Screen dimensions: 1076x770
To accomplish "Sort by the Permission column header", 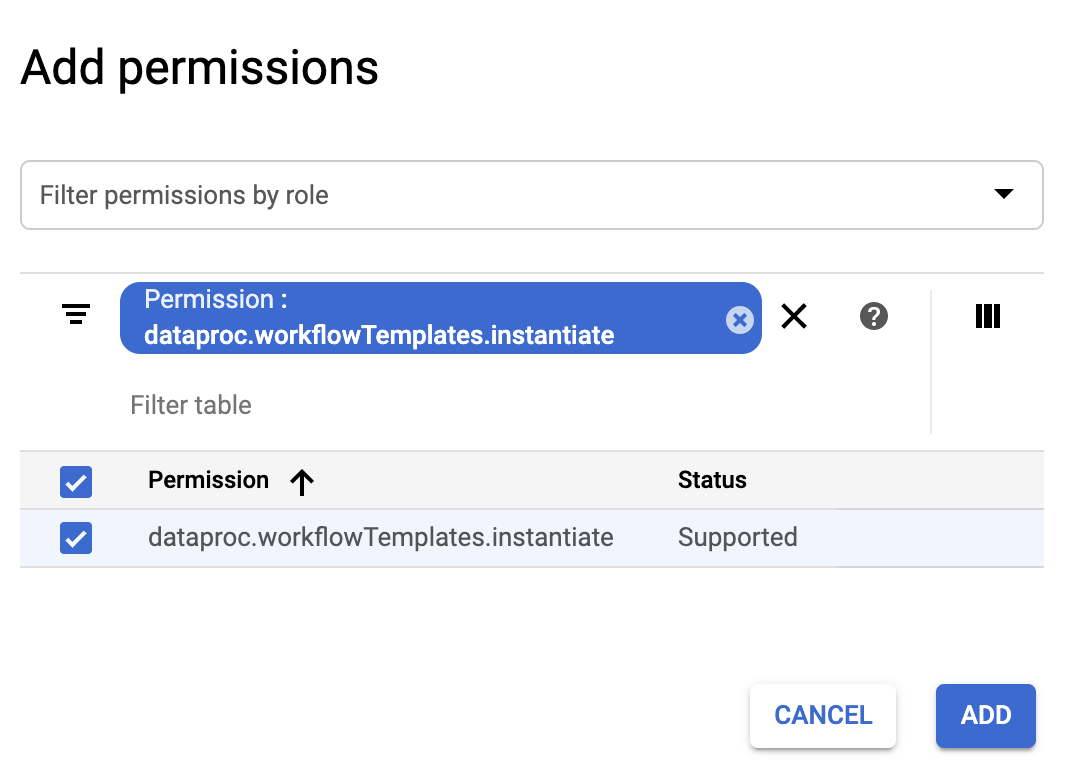I will [x=209, y=480].
